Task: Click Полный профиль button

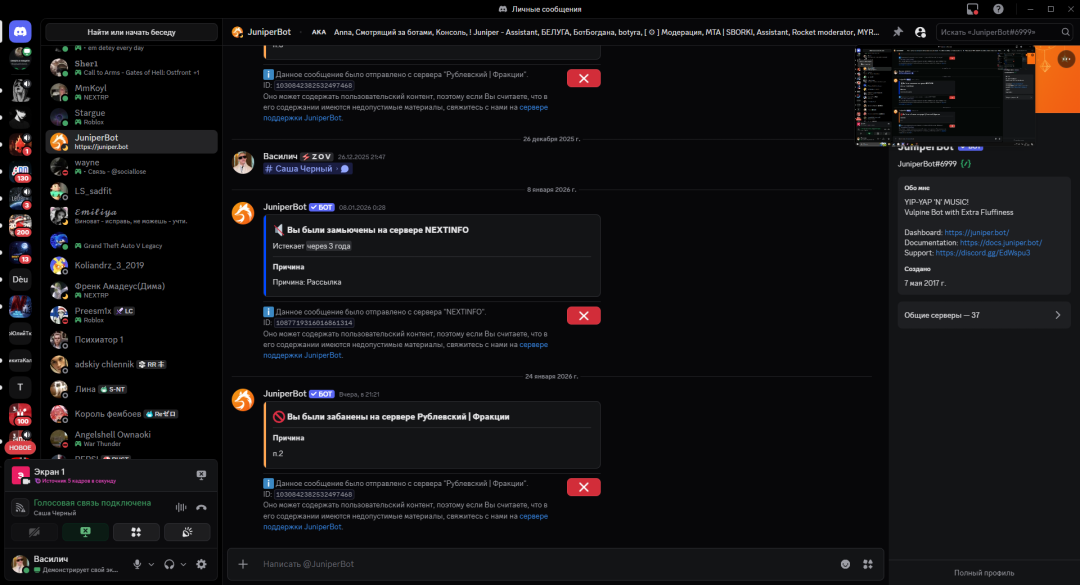Action: pyautogui.click(x=984, y=573)
